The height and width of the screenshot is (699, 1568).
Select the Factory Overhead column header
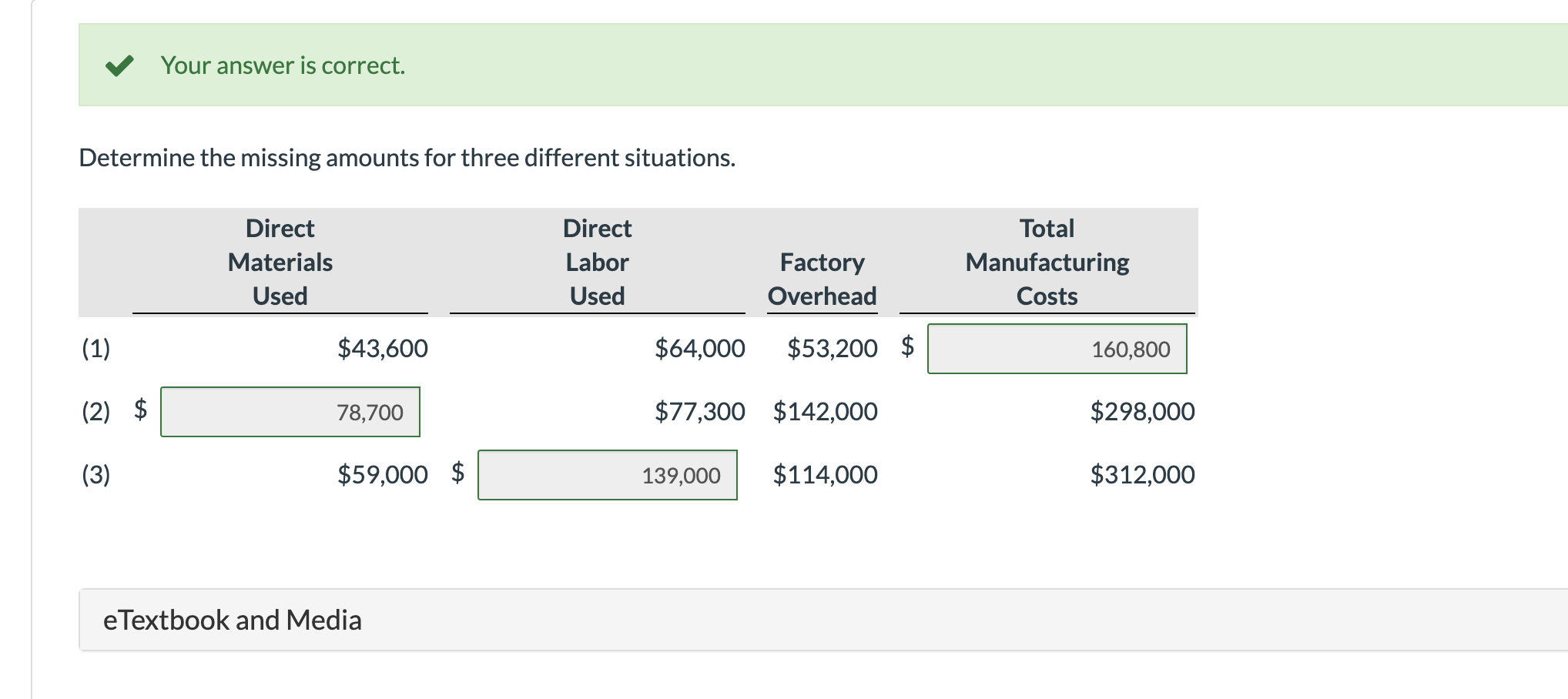(822, 279)
